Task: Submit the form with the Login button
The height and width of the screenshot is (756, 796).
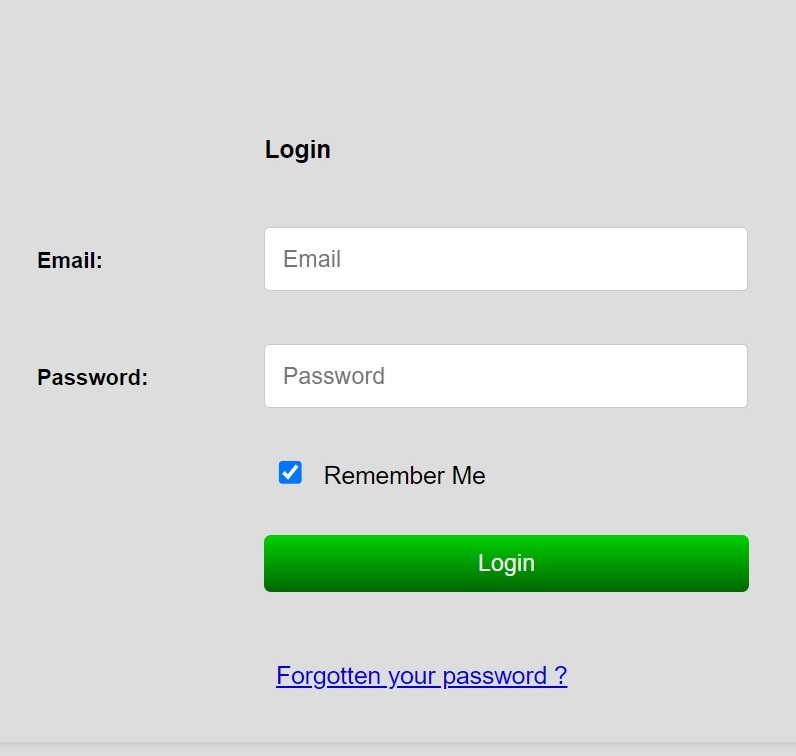Action: tap(506, 563)
